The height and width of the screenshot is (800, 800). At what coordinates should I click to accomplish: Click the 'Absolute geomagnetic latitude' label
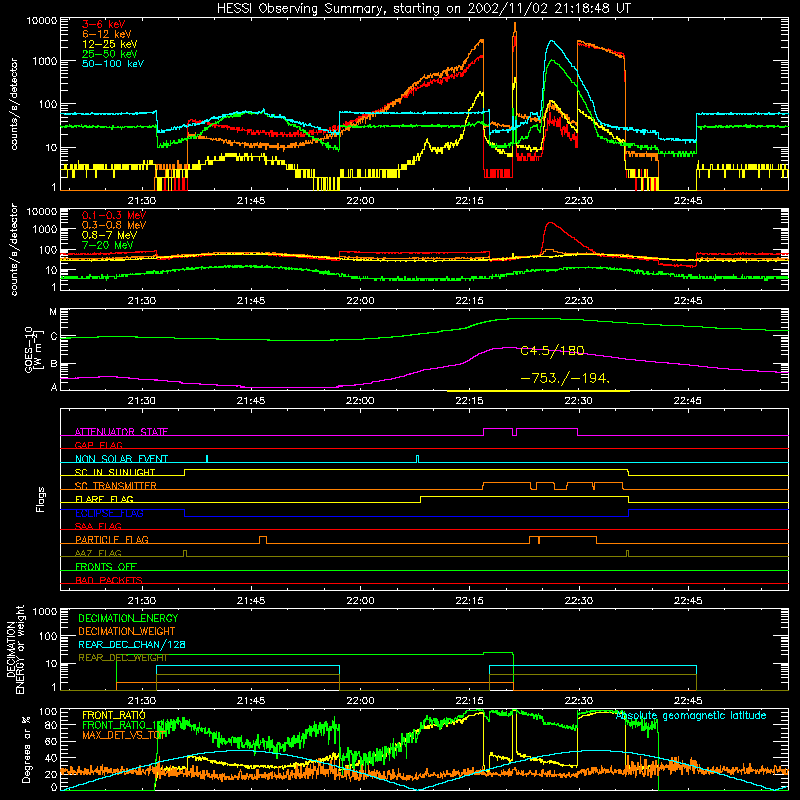pos(691,715)
